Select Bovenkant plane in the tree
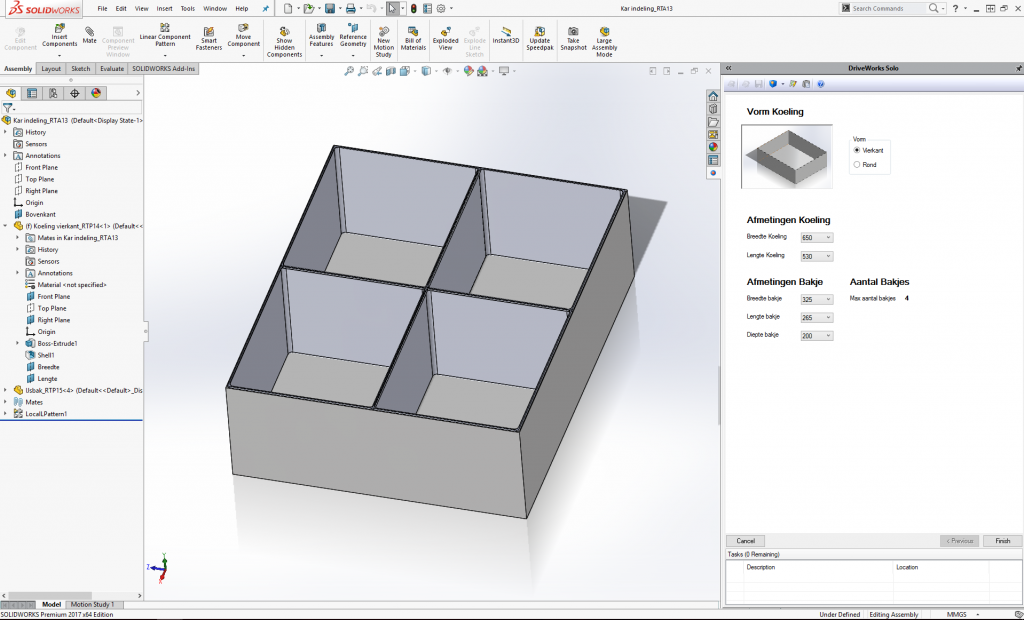This screenshot has width=1024, height=620. (40, 214)
